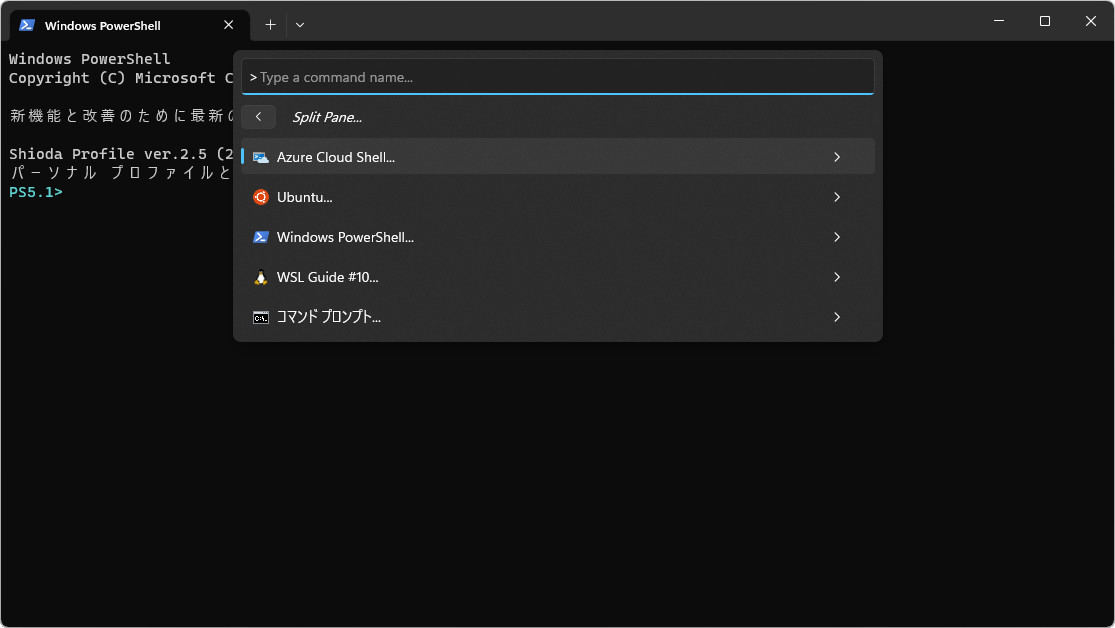Click the PS5.1> prompt in the terminal
Image resolution: width=1115 pixels, height=628 pixels.
click(36, 192)
